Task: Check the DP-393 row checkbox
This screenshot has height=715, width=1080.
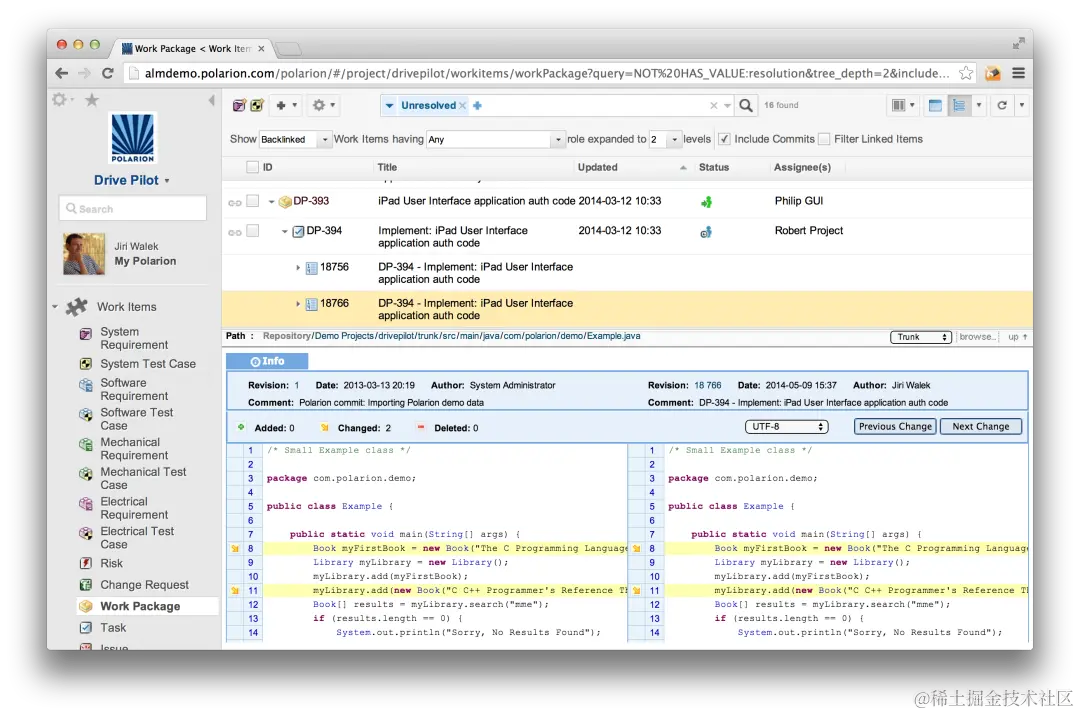Action: [x=253, y=200]
